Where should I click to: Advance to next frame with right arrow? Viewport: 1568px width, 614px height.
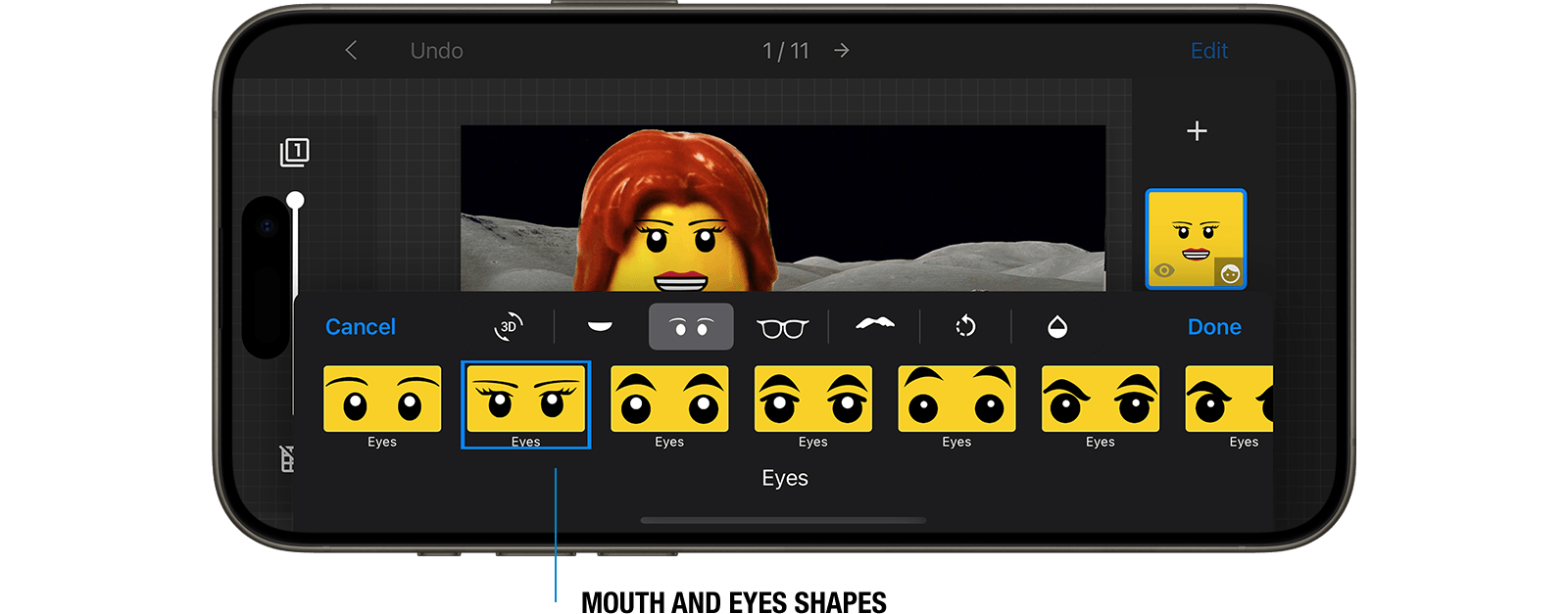point(842,51)
